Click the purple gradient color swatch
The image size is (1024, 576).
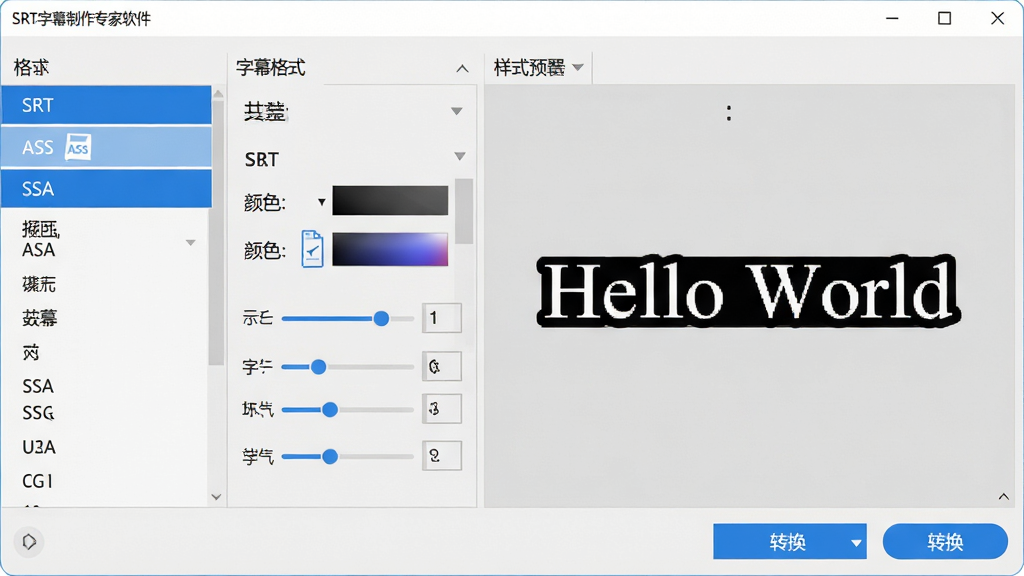click(390, 249)
